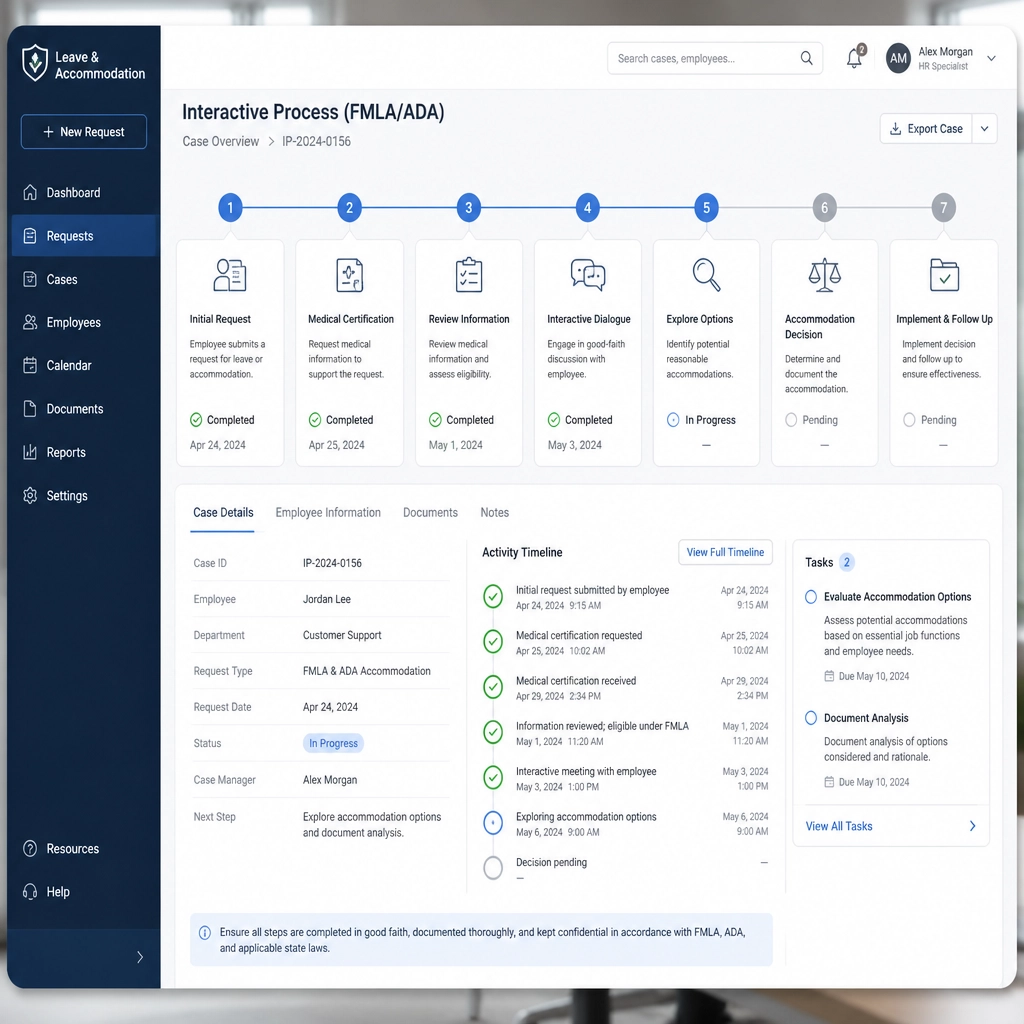This screenshot has width=1024, height=1024.
Task: Click In Progress status indicator on Explore Options
Action: [673, 420]
